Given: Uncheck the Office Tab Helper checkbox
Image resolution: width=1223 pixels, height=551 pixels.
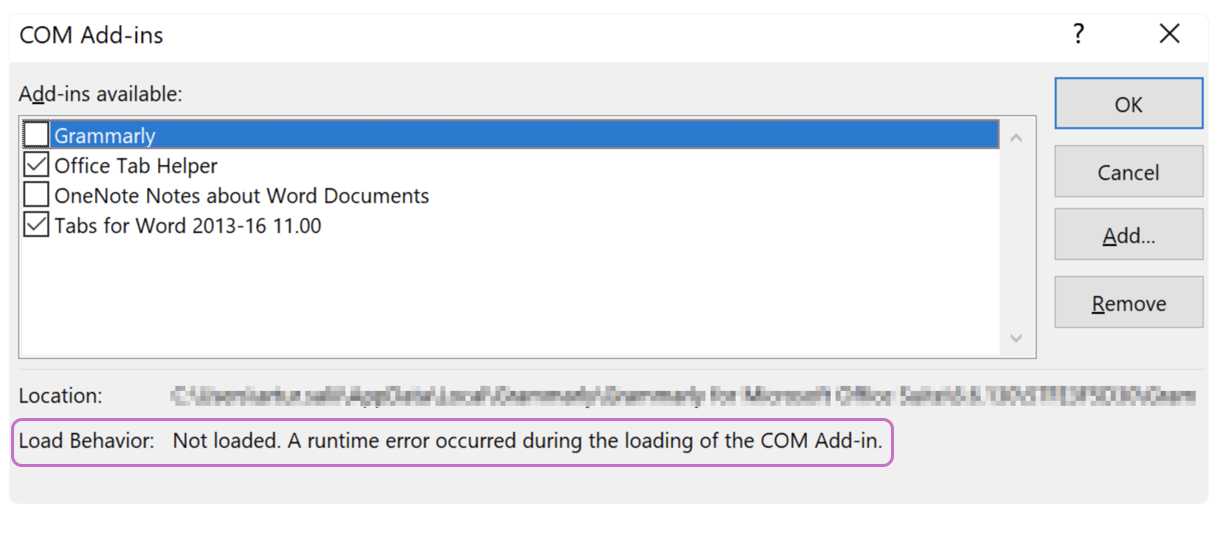Looking at the screenshot, I should 36,165.
